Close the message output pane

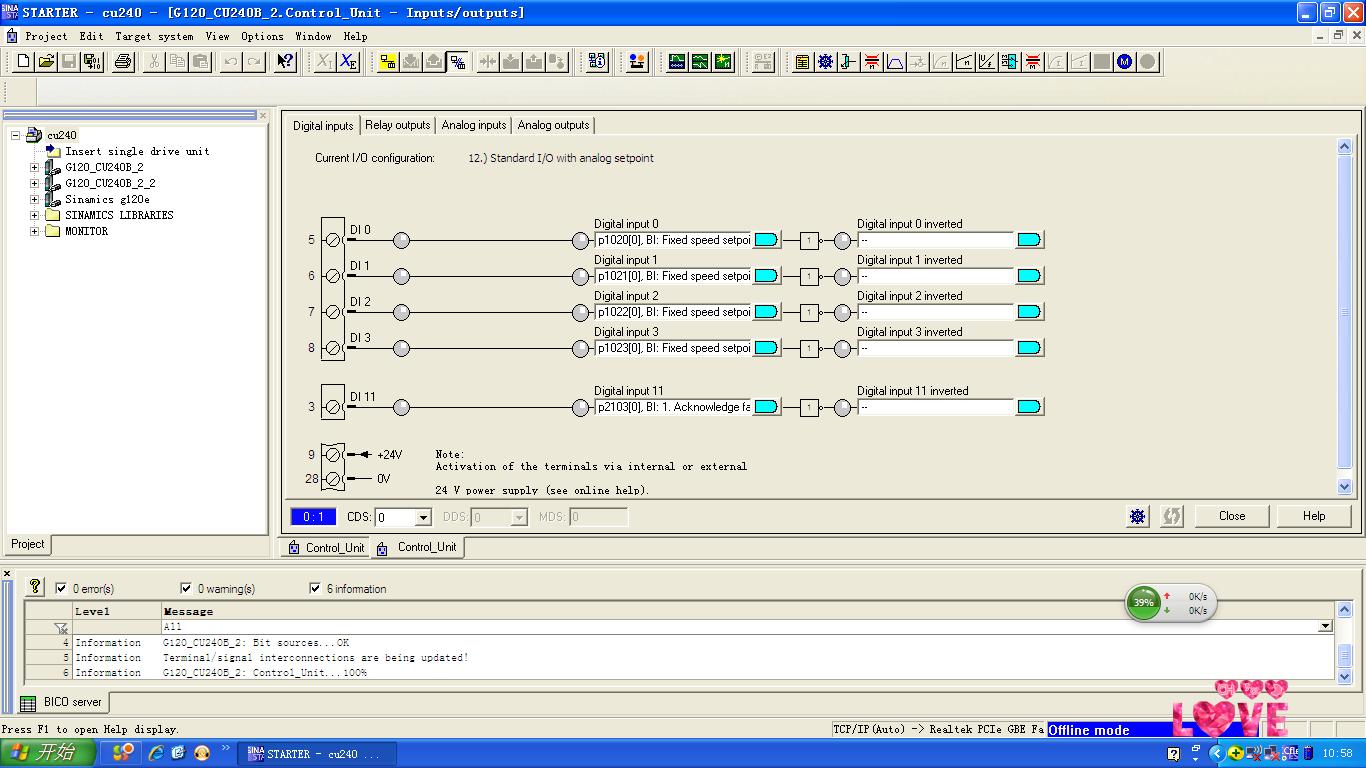point(7,574)
